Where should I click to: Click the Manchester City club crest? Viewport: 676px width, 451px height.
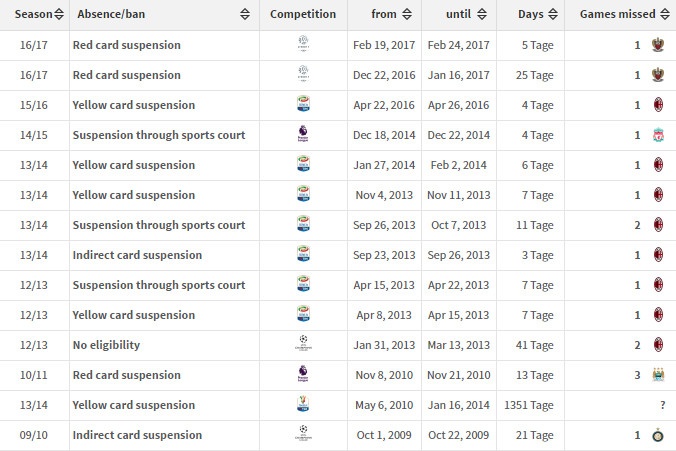657,375
